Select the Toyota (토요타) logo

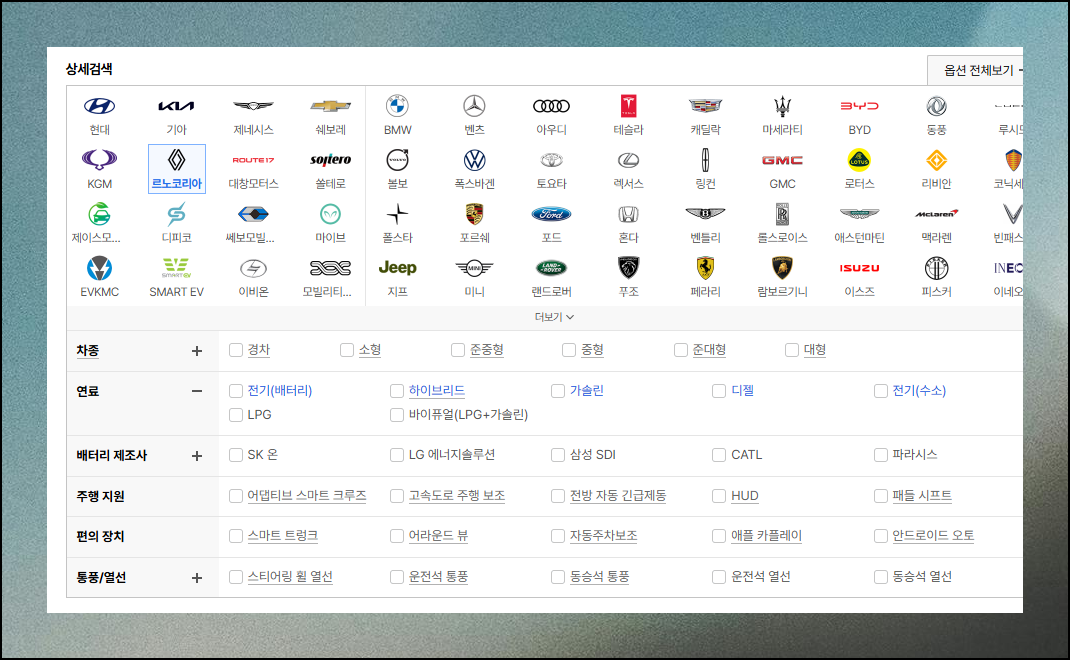point(551,160)
